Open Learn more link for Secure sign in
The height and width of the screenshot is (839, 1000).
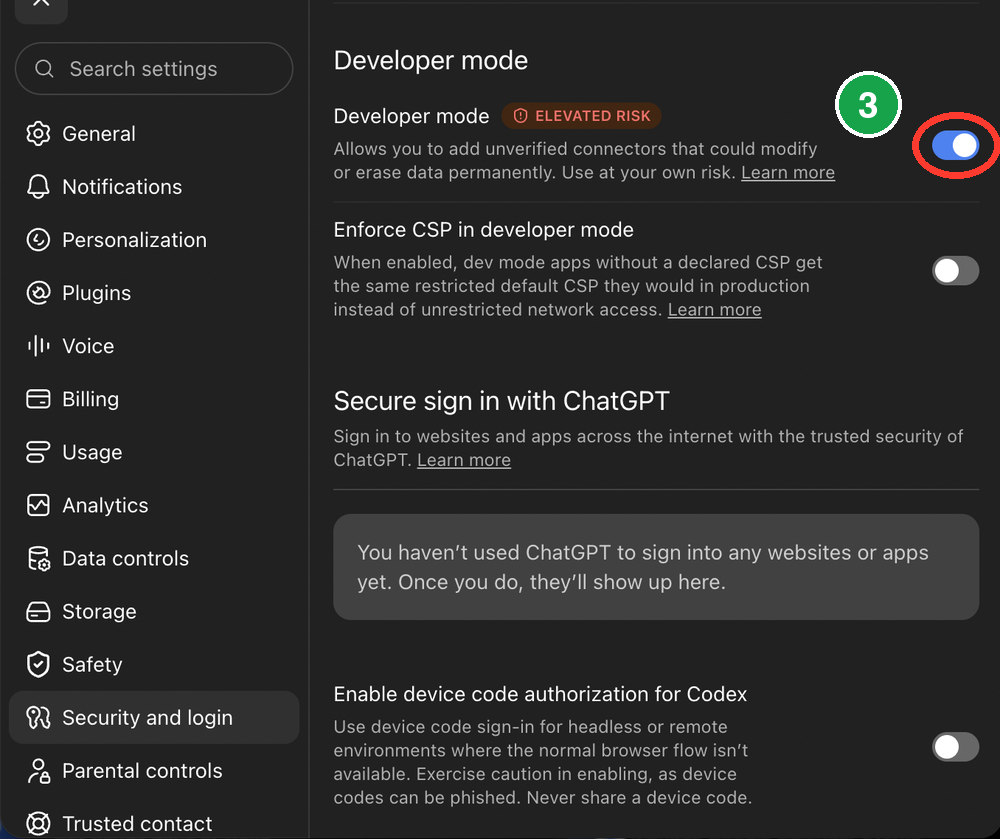464,460
